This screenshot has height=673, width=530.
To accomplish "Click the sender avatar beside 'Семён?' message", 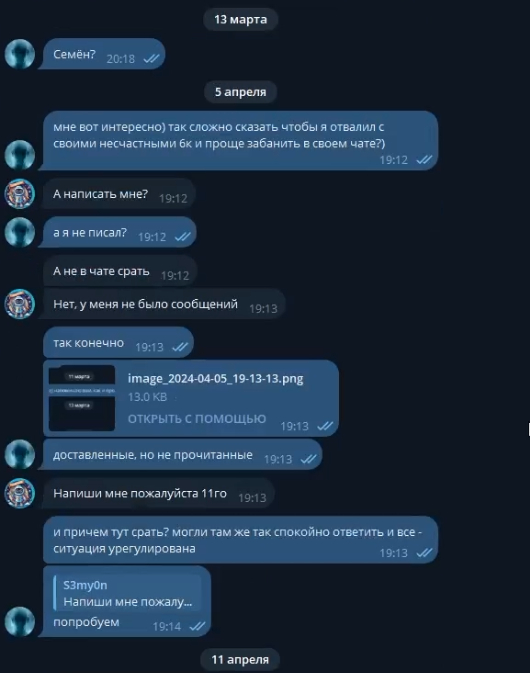I will (20, 54).
